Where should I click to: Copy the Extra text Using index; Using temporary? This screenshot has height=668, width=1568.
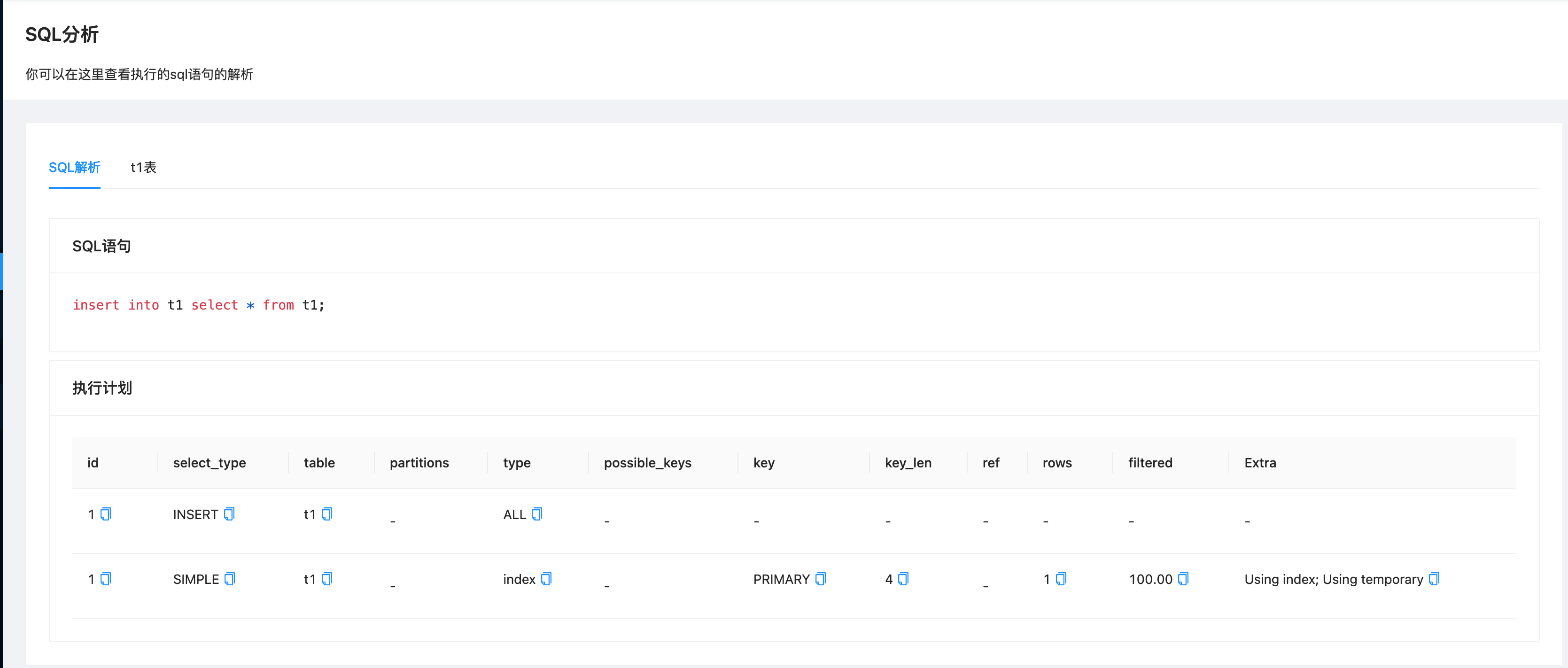(x=1434, y=579)
